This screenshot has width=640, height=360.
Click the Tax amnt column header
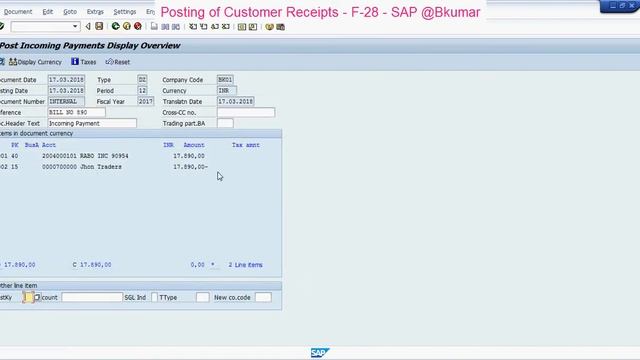click(246, 145)
